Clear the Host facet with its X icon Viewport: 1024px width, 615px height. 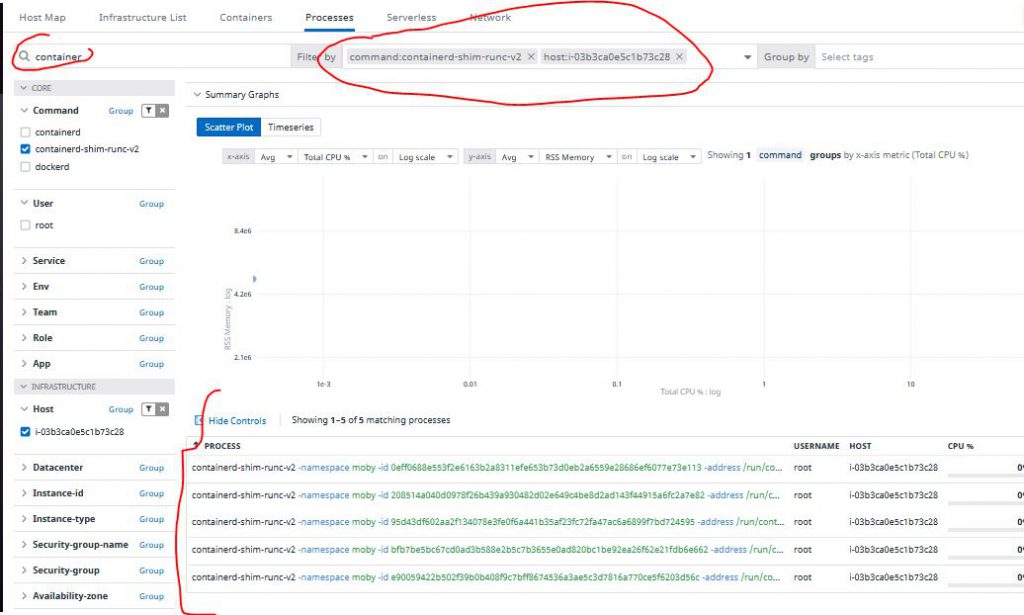coord(162,409)
